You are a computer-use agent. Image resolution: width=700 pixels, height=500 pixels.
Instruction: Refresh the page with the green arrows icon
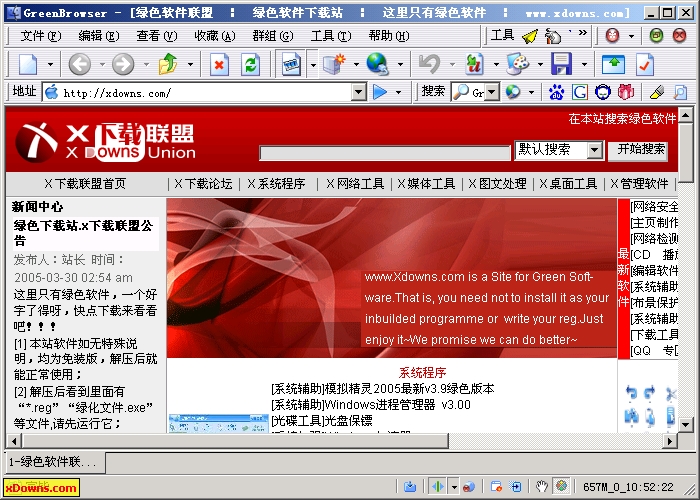pos(250,64)
